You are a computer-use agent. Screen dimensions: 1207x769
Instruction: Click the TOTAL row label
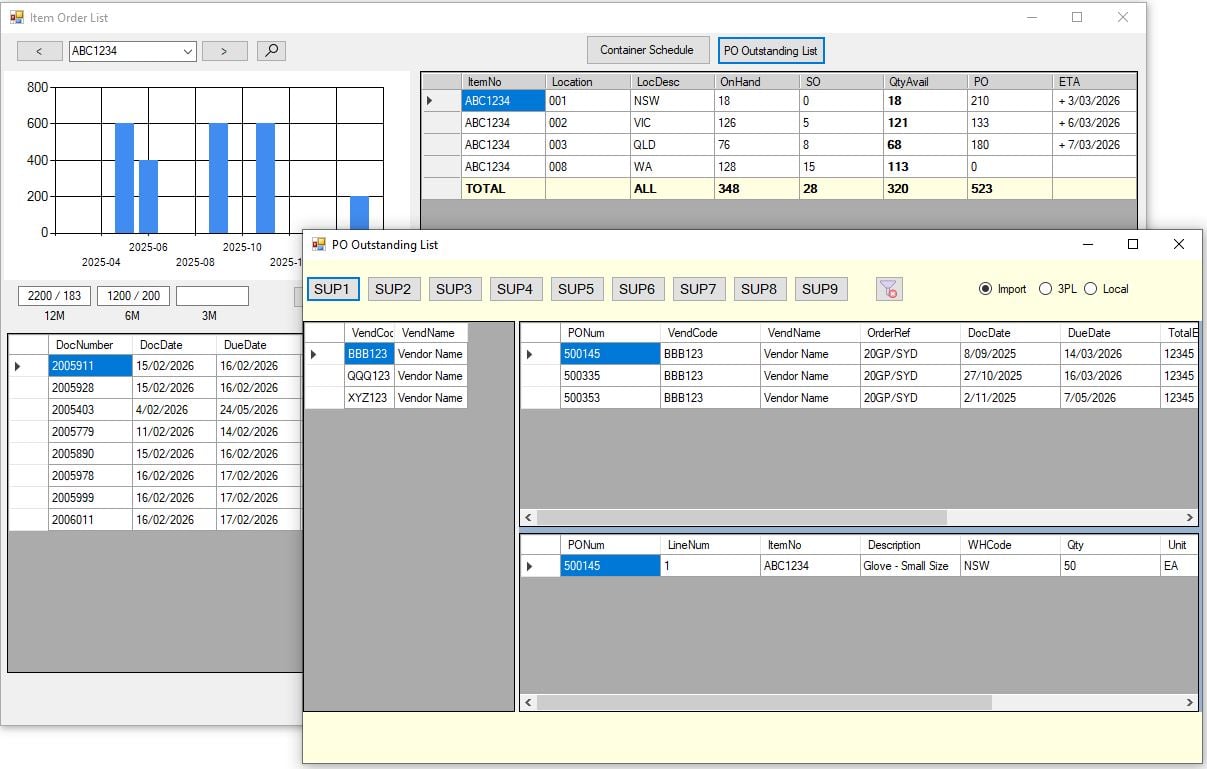[x=503, y=189]
